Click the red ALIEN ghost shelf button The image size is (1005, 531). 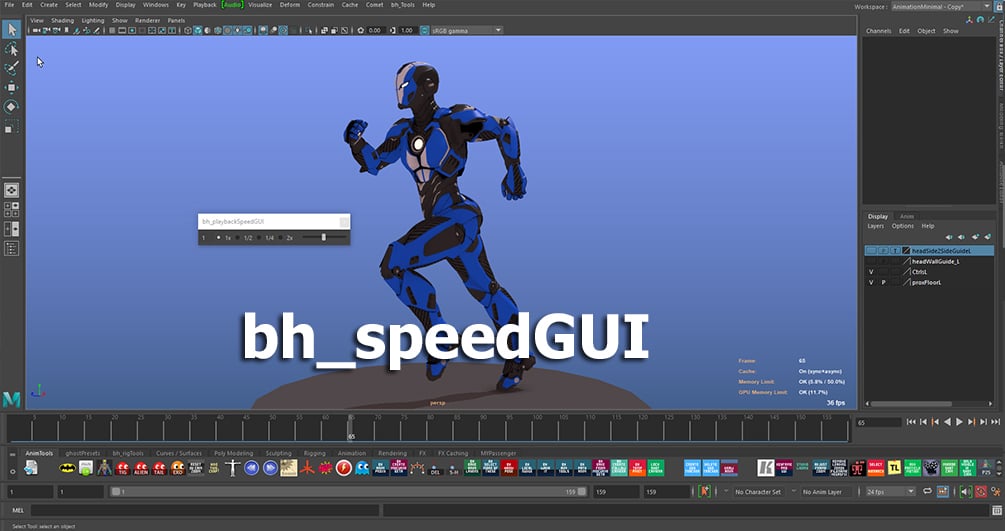(141, 468)
